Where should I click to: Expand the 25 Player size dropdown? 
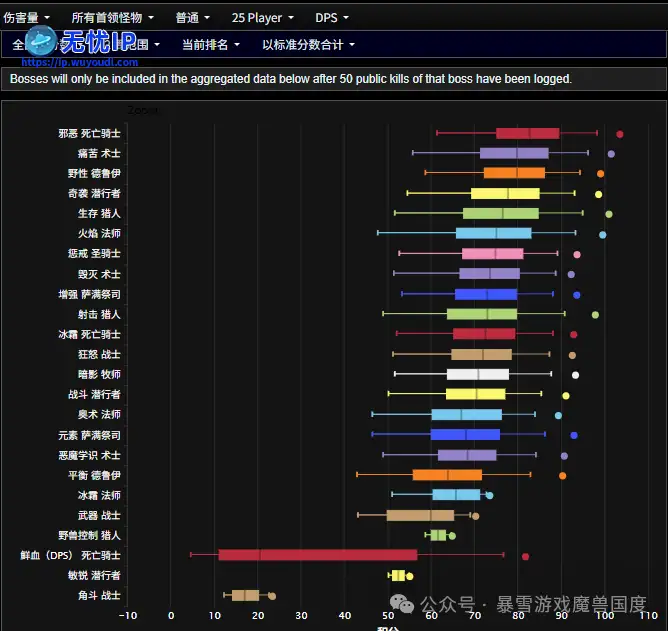[262, 17]
